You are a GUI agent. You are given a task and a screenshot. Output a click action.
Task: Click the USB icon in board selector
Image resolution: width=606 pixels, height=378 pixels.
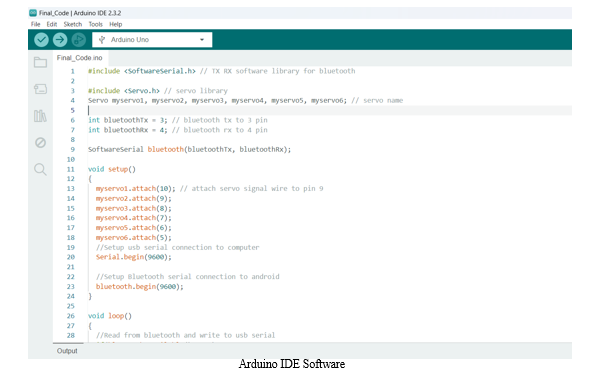click(102, 40)
